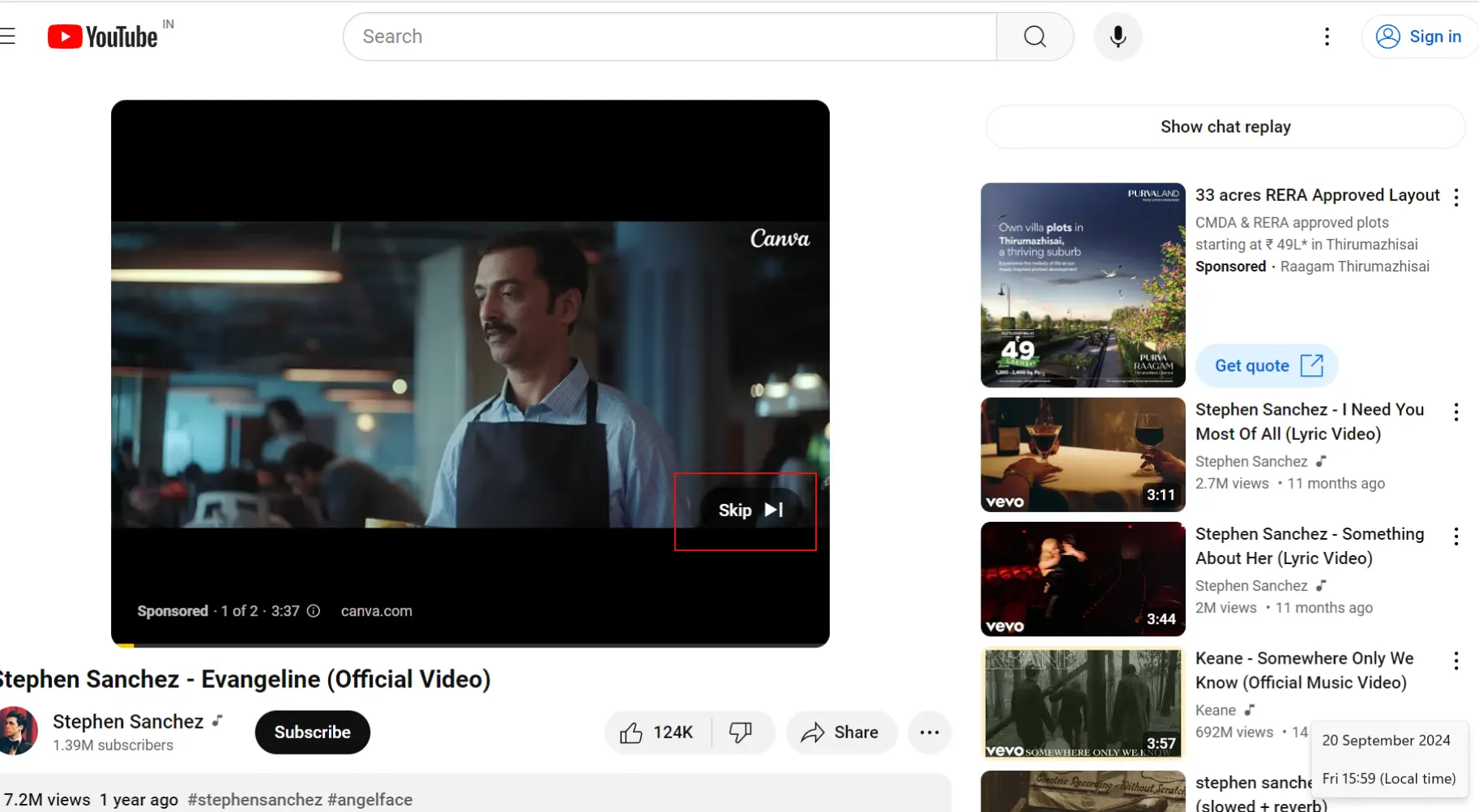The width and height of the screenshot is (1479, 812).
Task: Focus the Search input field
Action: 669,36
